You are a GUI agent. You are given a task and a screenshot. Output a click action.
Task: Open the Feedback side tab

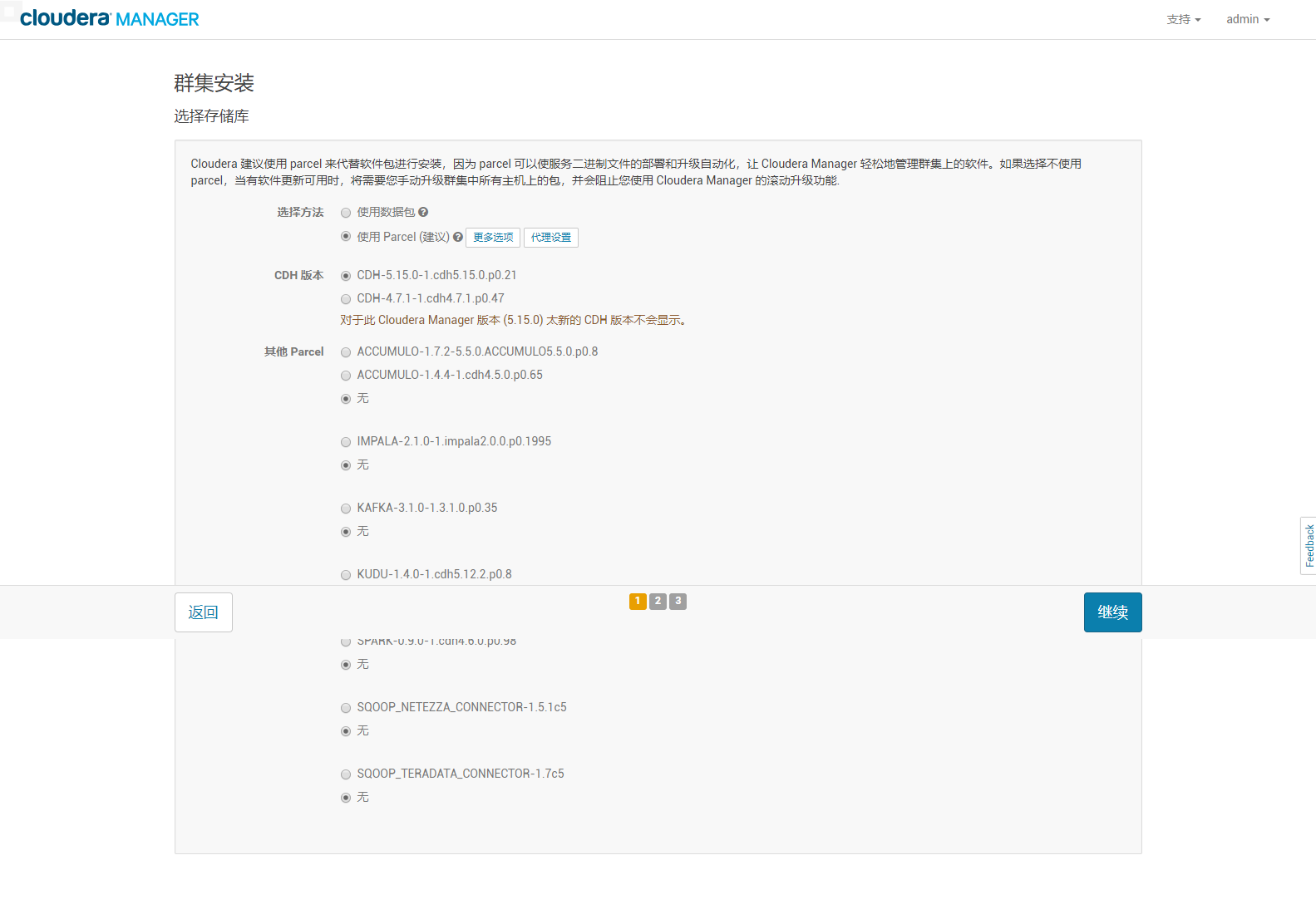(1309, 545)
